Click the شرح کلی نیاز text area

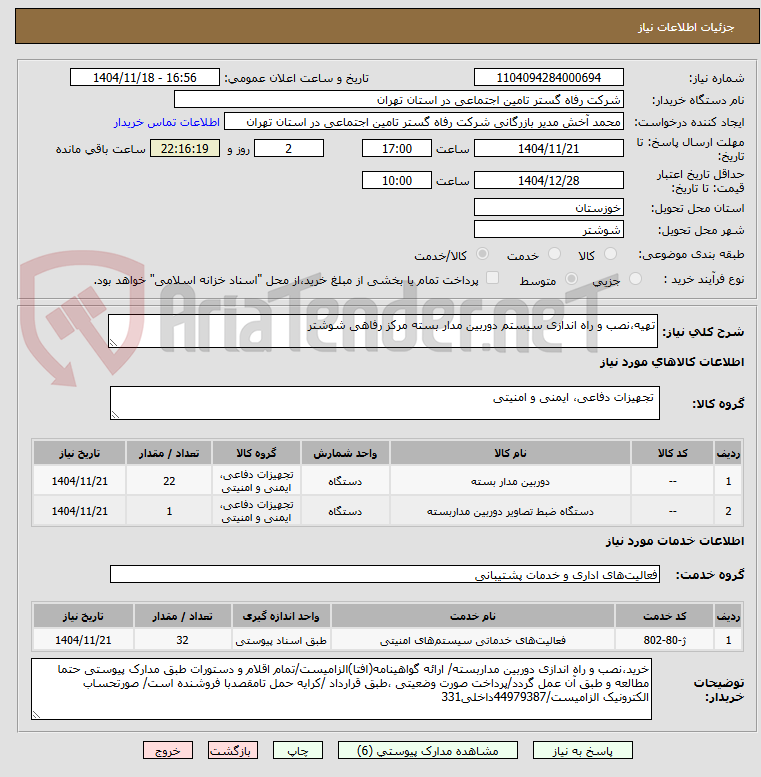pyautogui.click(x=383, y=331)
